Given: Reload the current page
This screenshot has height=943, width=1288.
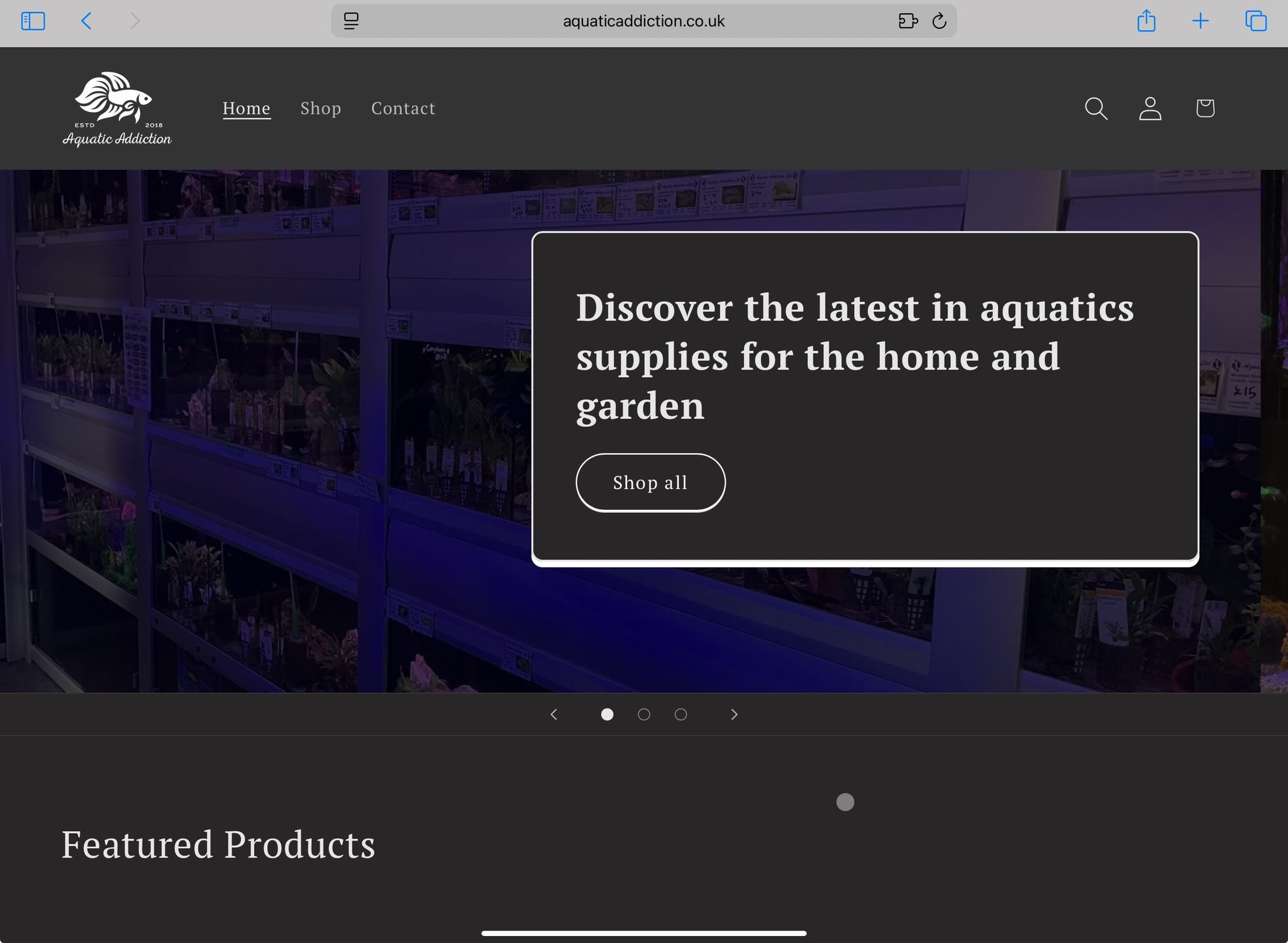Looking at the screenshot, I should (939, 21).
